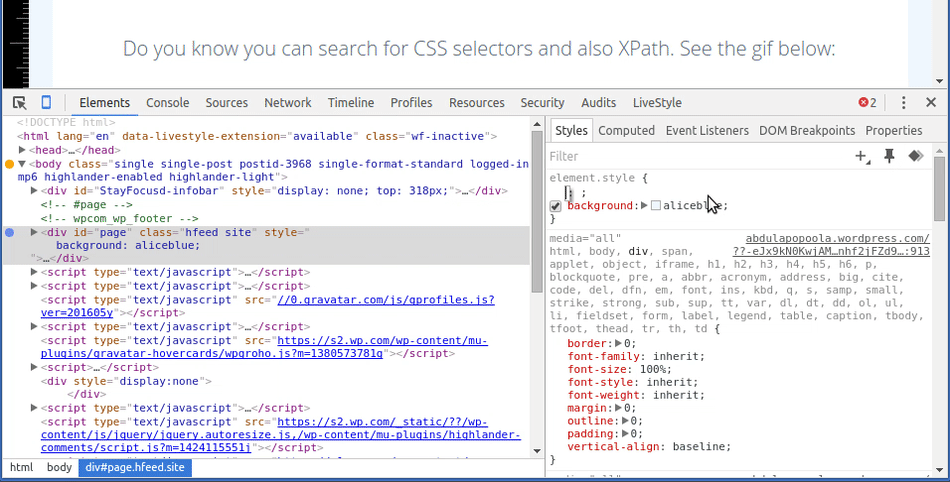
Task: Switch to the Console tab
Action: pos(167,103)
